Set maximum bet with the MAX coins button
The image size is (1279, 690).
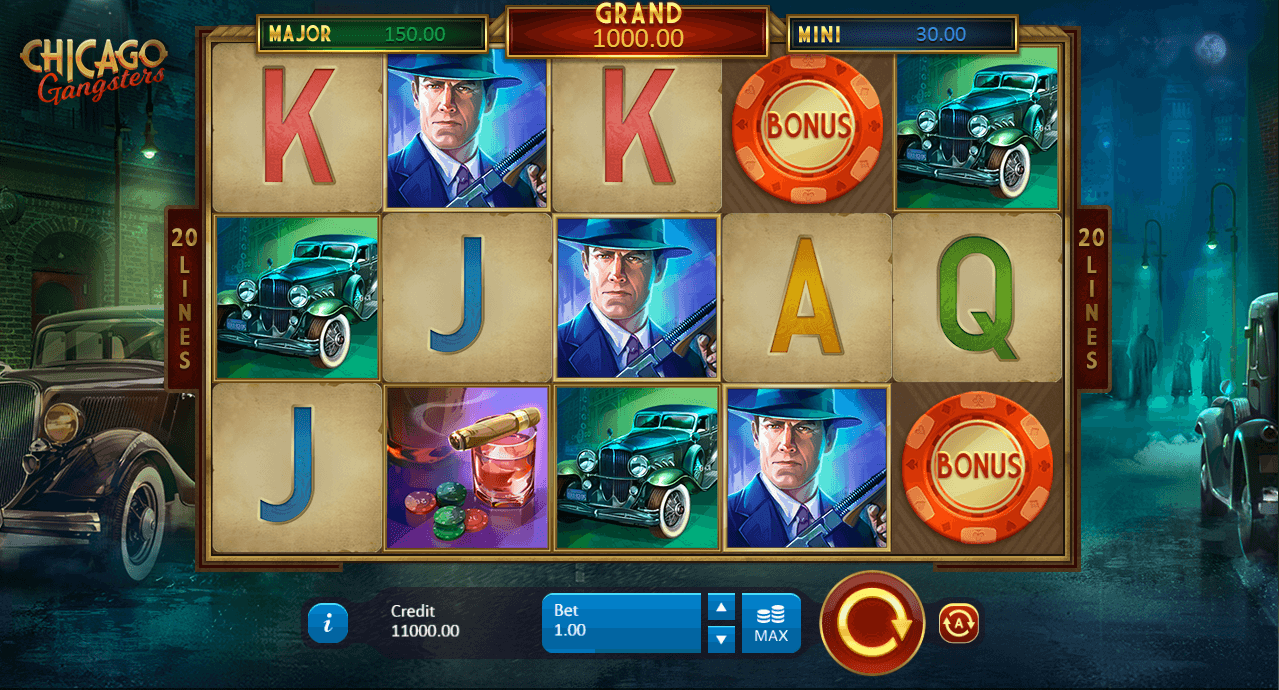point(771,623)
